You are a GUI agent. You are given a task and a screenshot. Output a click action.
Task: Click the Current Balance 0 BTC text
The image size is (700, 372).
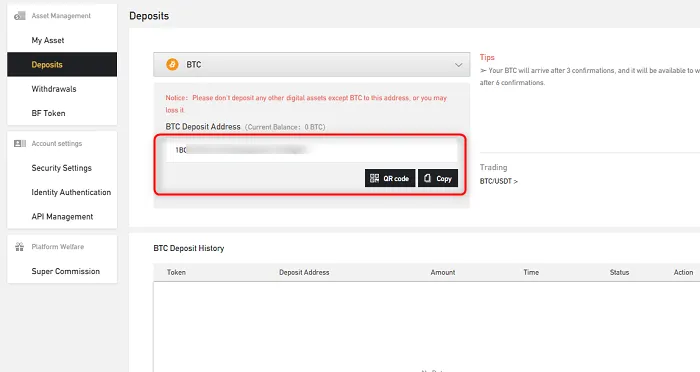pos(285,127)
